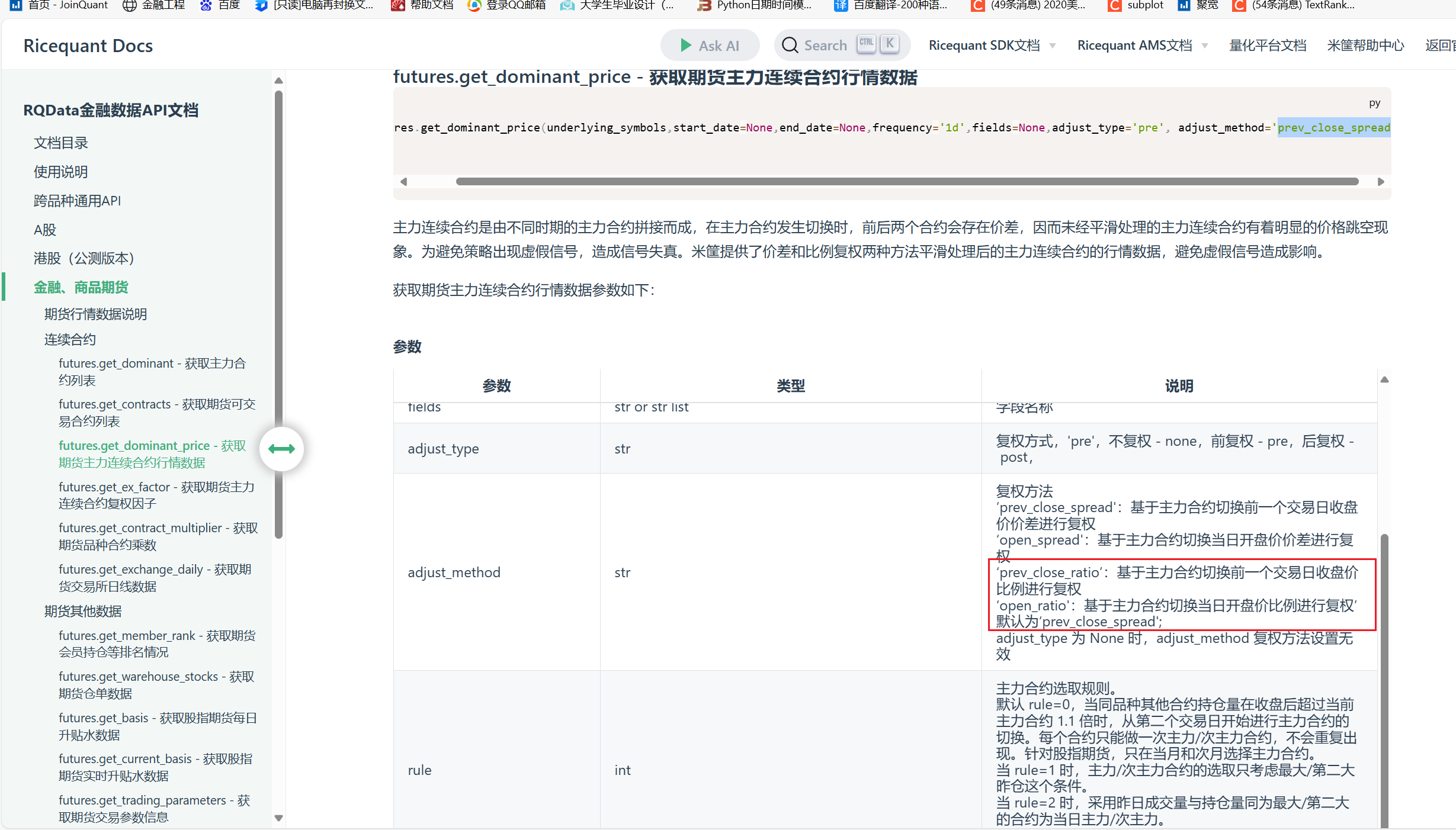Click highlighted 'prev_close_spread' in code
Screen dimensions: 1456x830
point(1333,127)
